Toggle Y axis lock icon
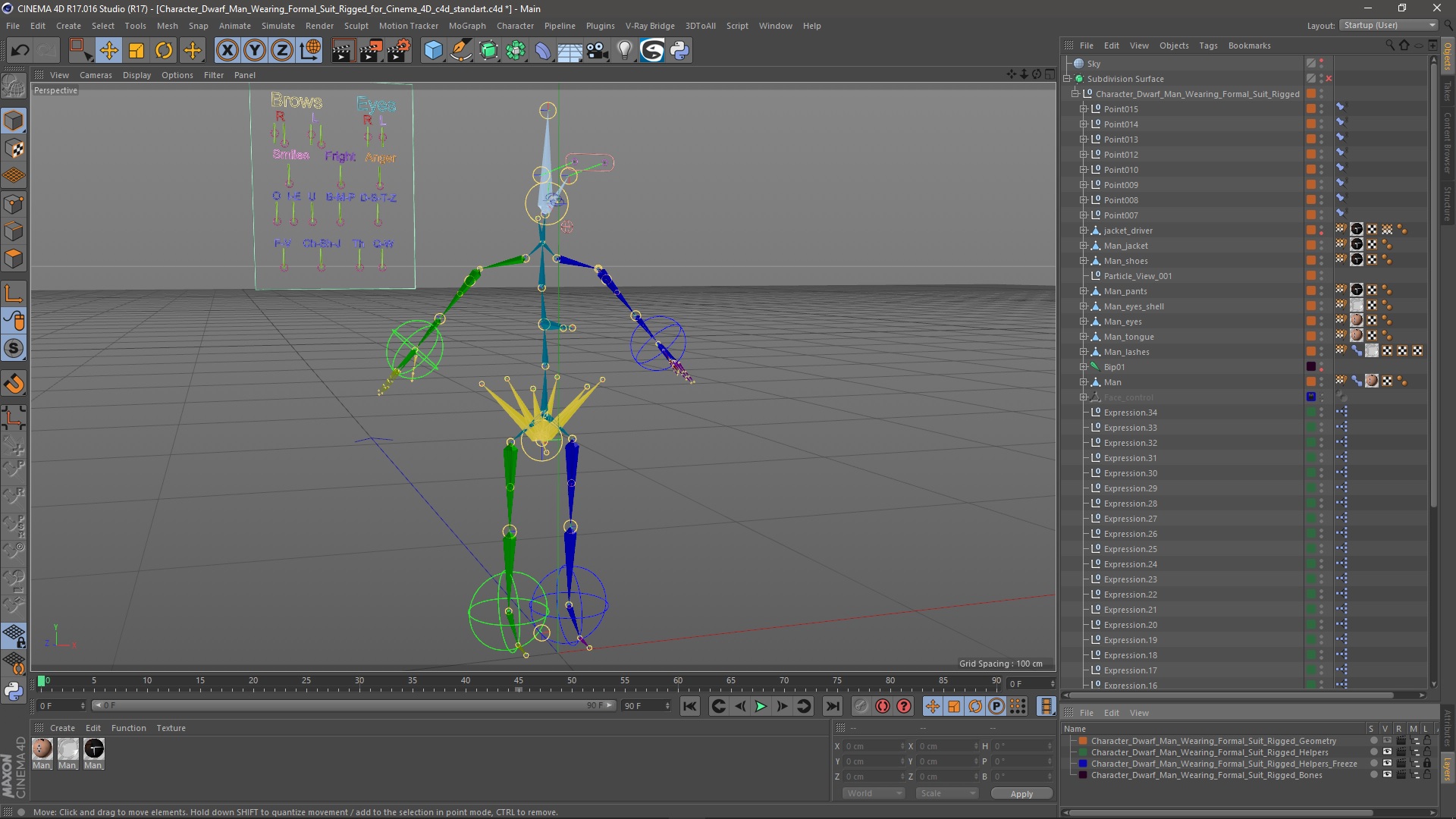This screenshot has height=819, width=1456. pos(255,51)
